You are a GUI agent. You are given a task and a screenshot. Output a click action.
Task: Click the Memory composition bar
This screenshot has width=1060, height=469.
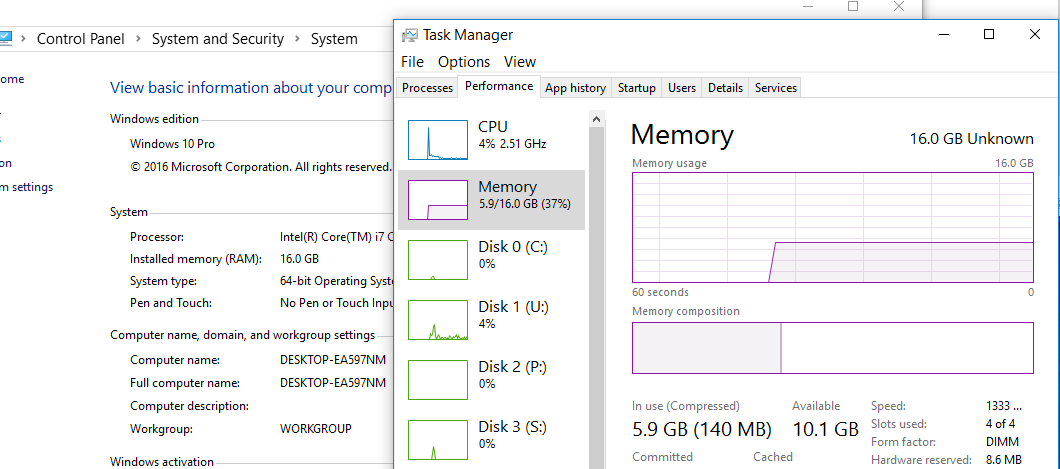833,348
